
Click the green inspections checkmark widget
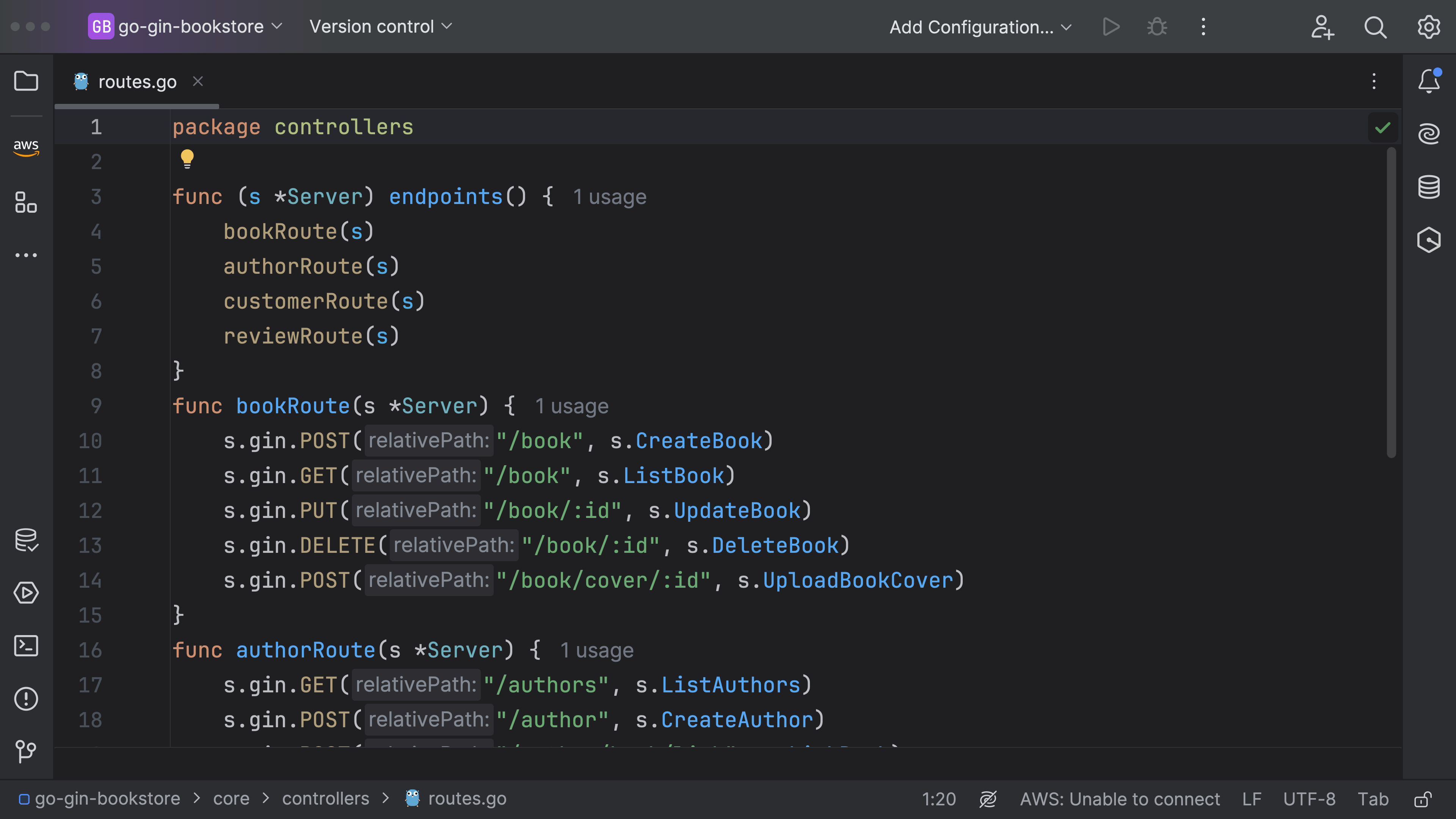pyautogui.click(x=1382, y=128)
